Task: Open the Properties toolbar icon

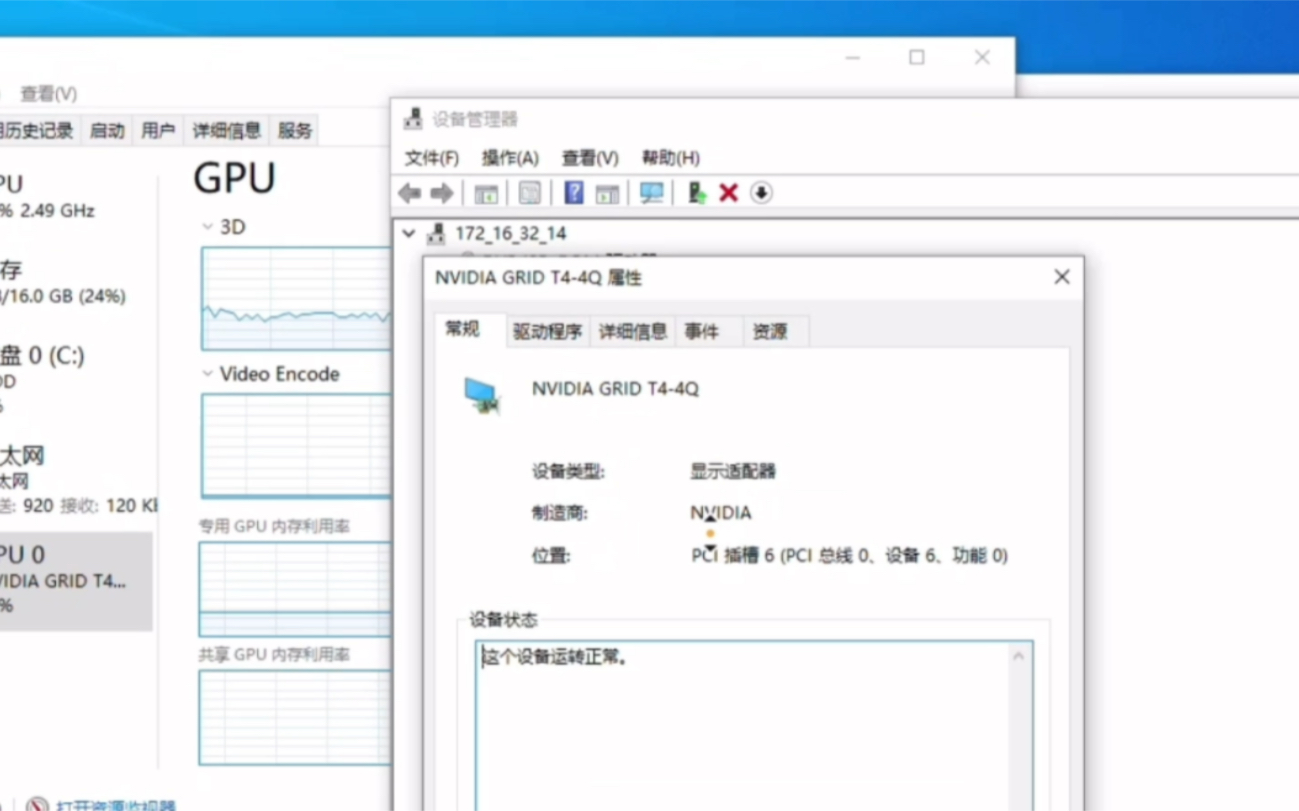Action: (530, 193)
